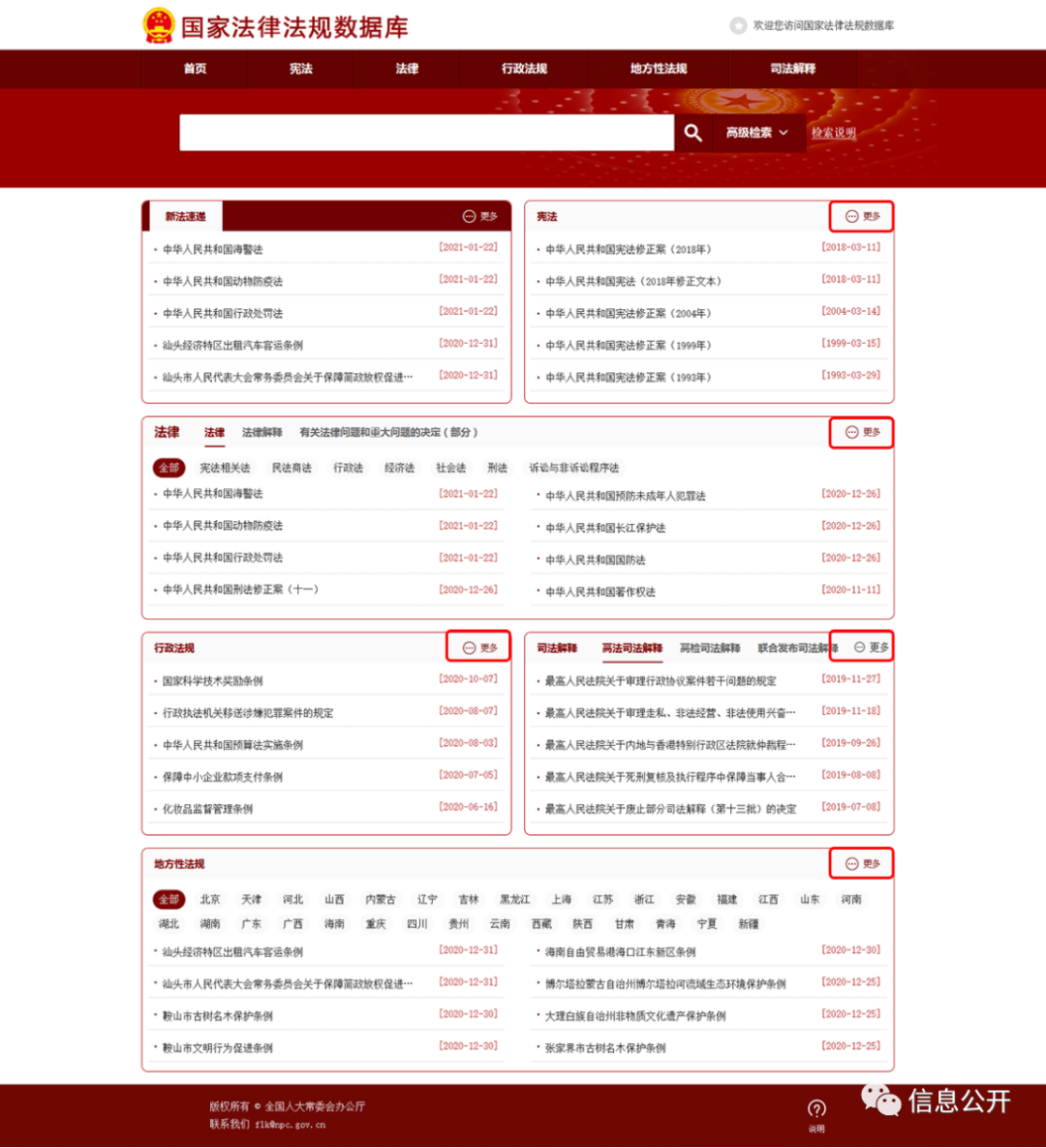Screen dimensions: 1046x1148
Task: Select the 全部 filter in 地方性法规 section
Action: [x=169, y=899]
